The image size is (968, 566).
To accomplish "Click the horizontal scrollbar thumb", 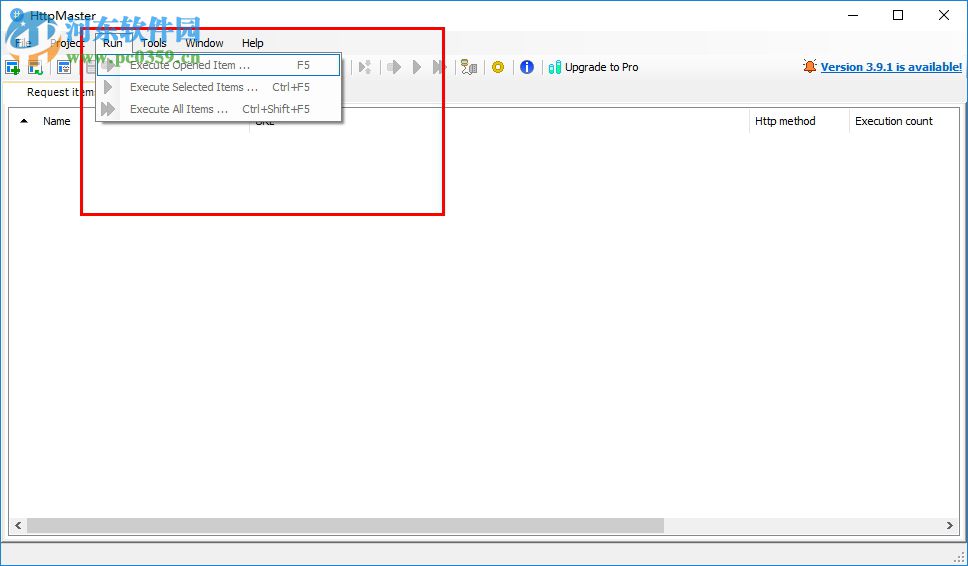I will point(345,525).
